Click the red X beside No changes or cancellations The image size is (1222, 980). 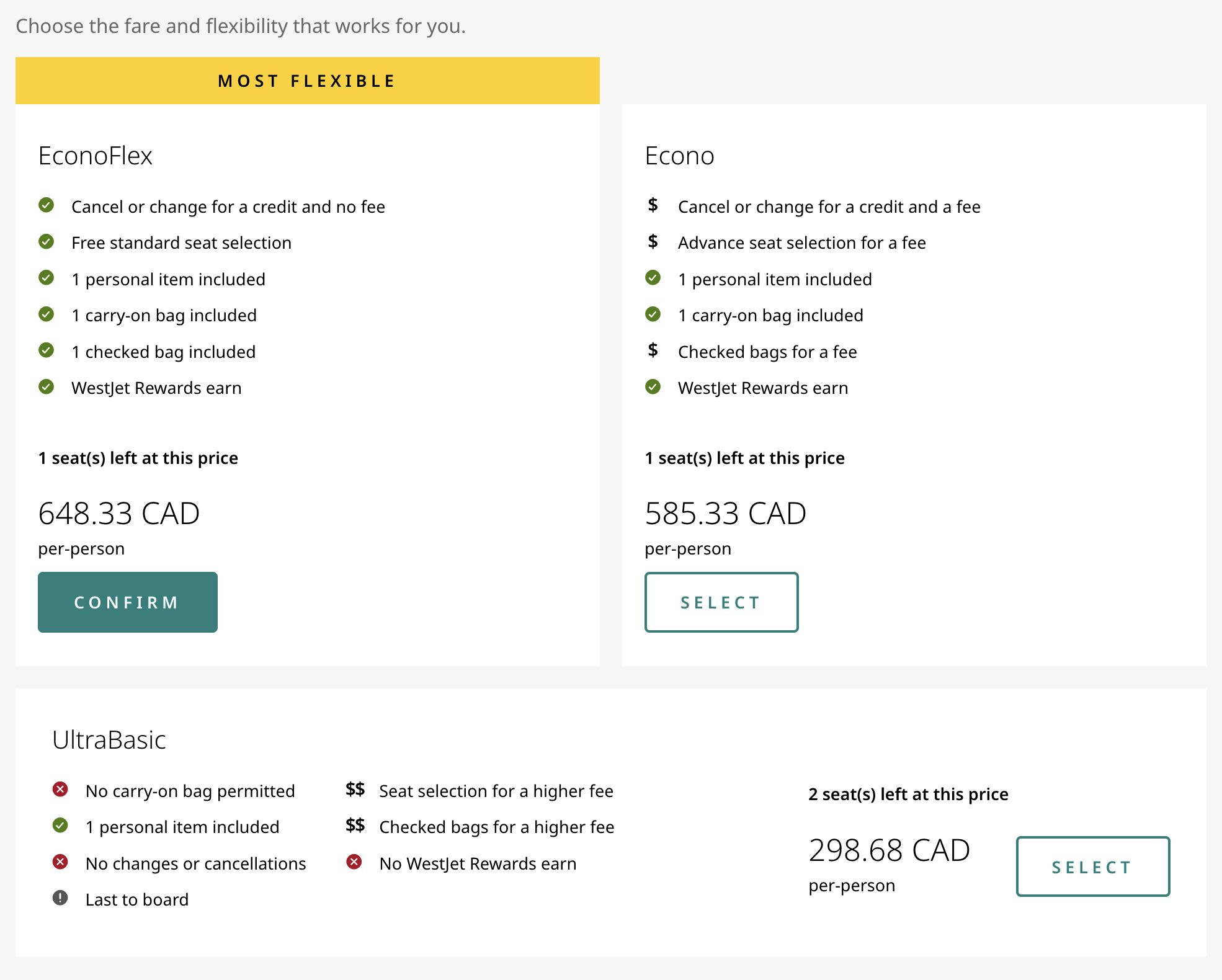(60, 862)
